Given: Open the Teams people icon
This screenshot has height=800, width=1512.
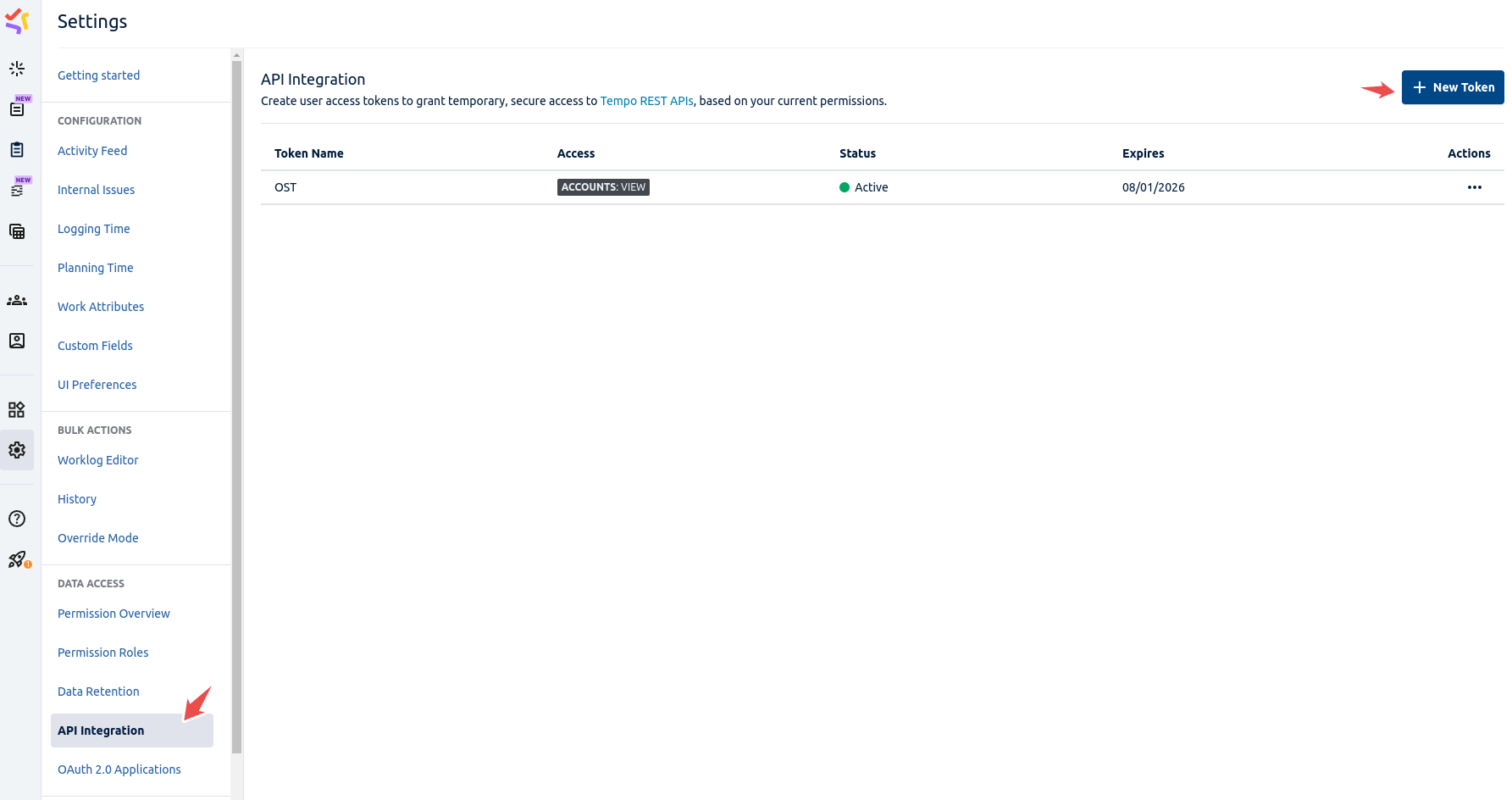Looking at the screenshot, I should click(17, 300).
